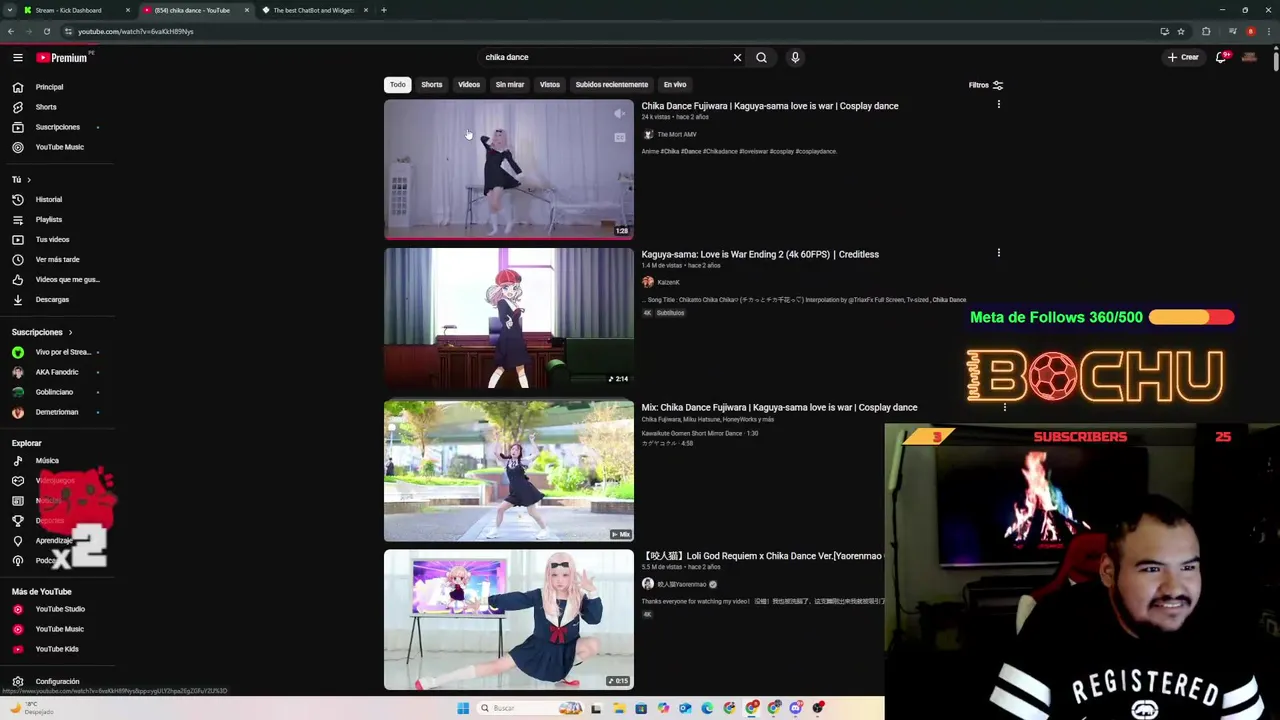
Task: Select the Vistos filter chip
Action: click(550, 85)
